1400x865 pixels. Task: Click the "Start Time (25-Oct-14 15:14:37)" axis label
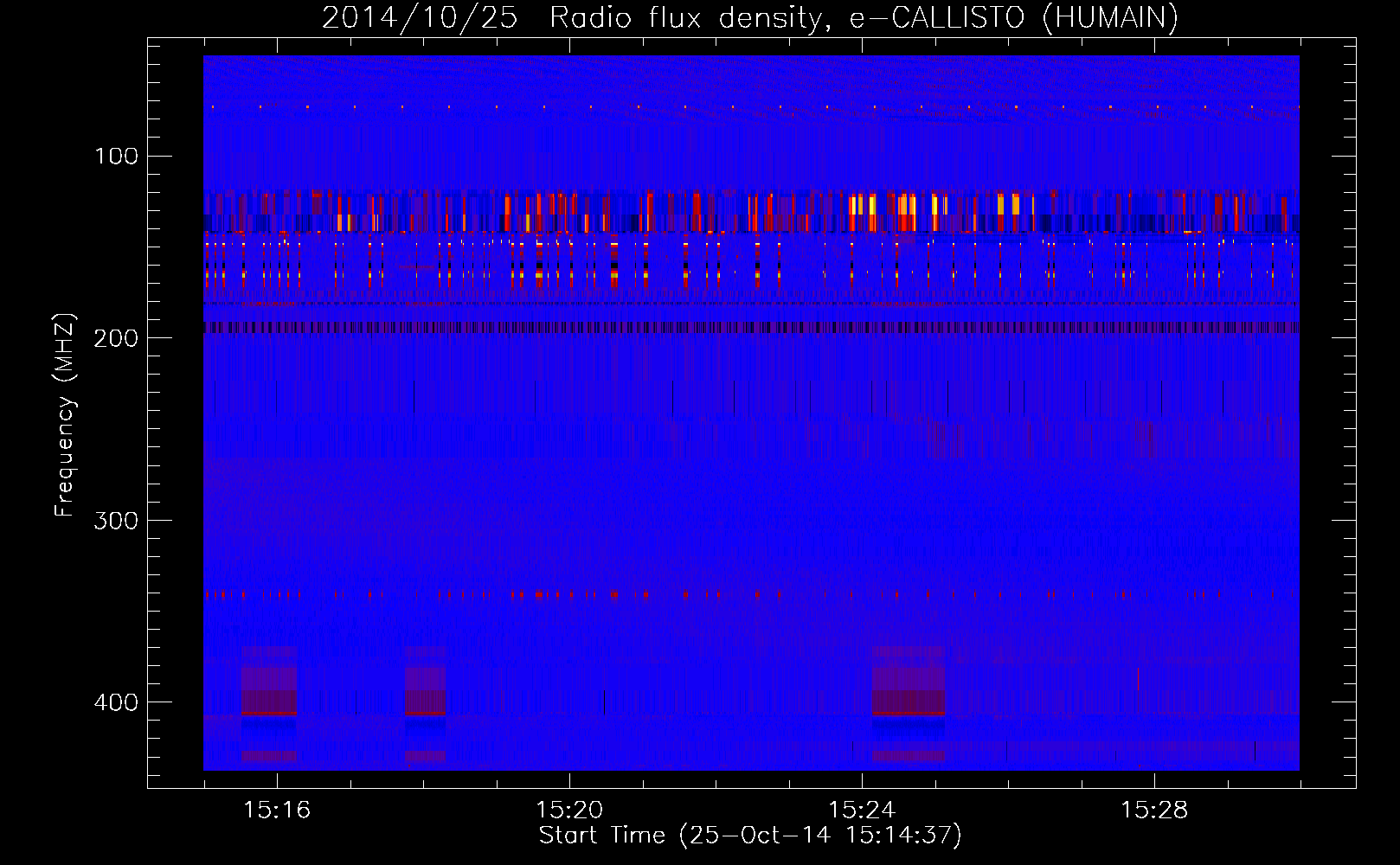pyautogui.click(x=750, y=836)
